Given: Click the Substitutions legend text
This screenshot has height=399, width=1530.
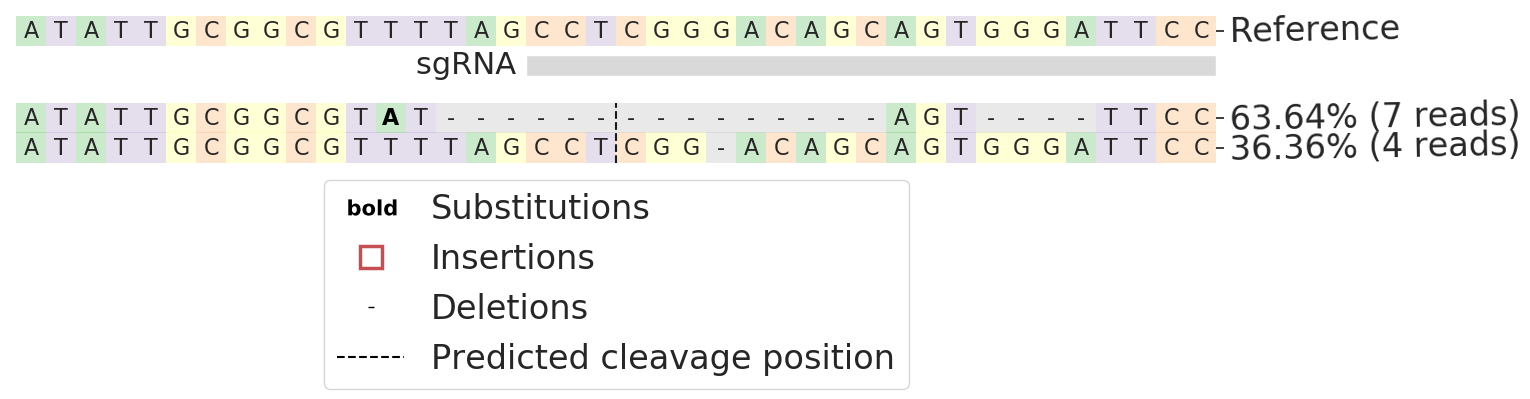Looking at the screenshot, I should pos(540,208).
